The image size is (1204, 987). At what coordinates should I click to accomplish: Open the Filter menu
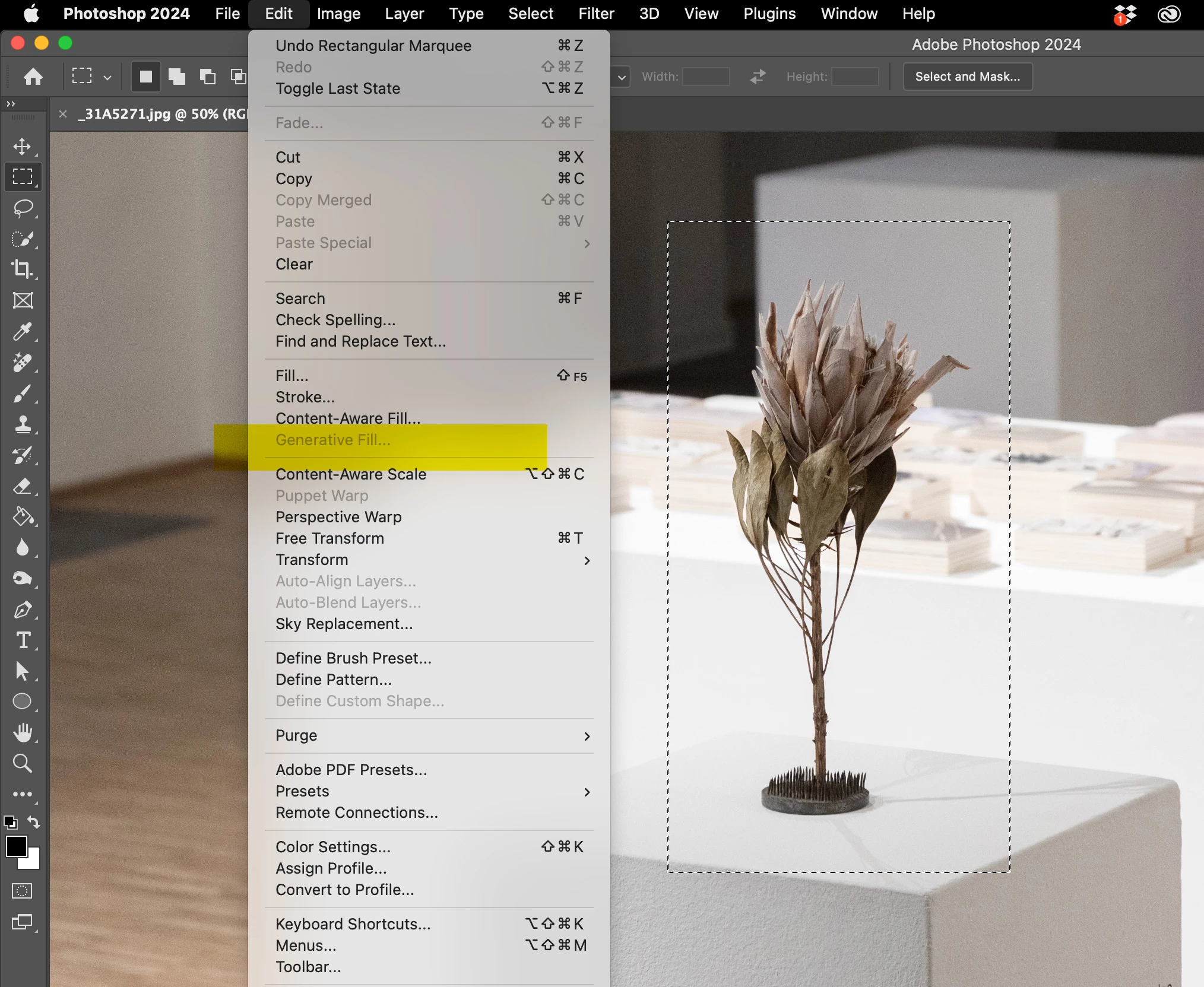pos(596,14)
